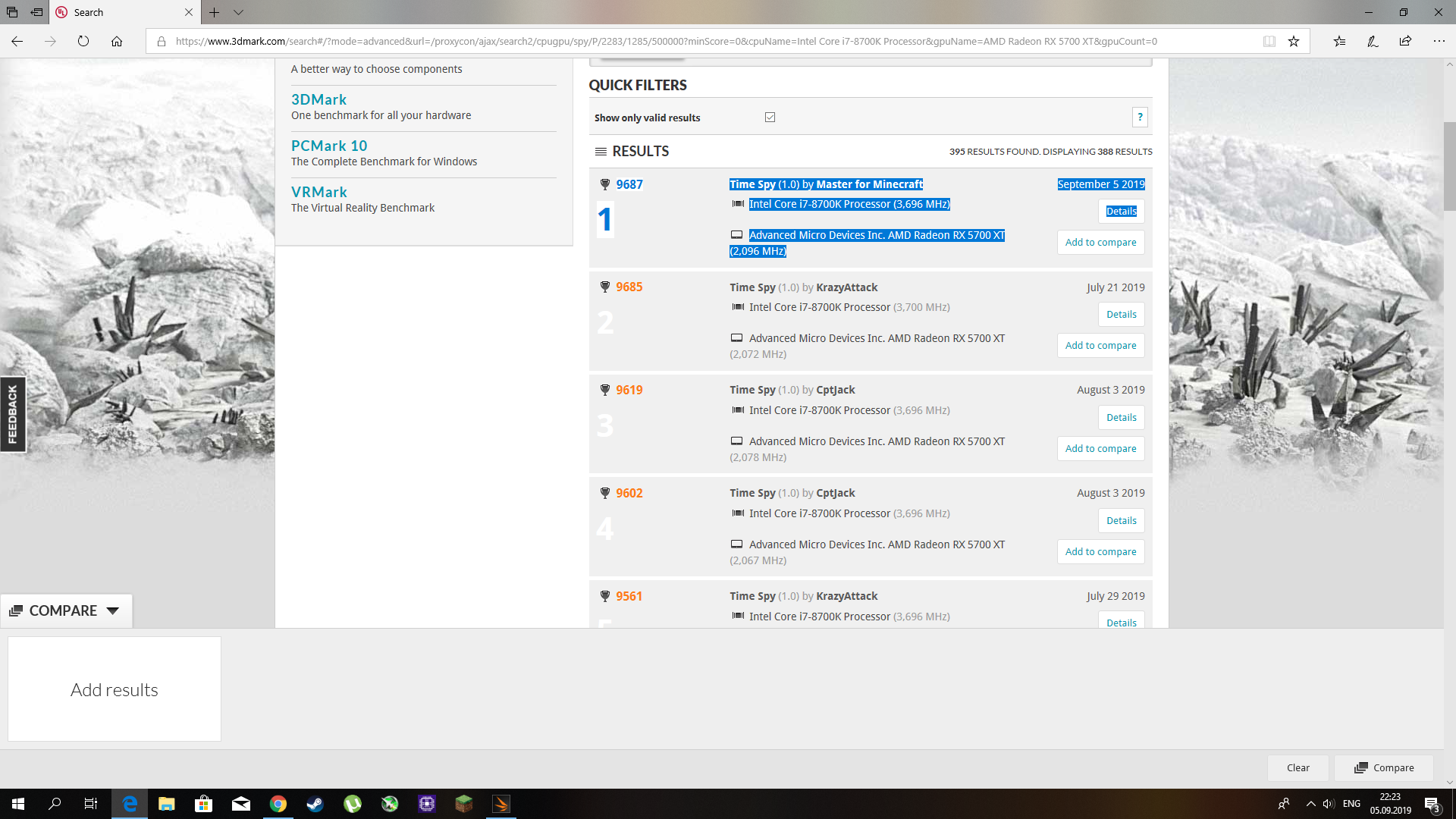Click the results list hamburger icon
1456x819 pixels.
(601, 151)
